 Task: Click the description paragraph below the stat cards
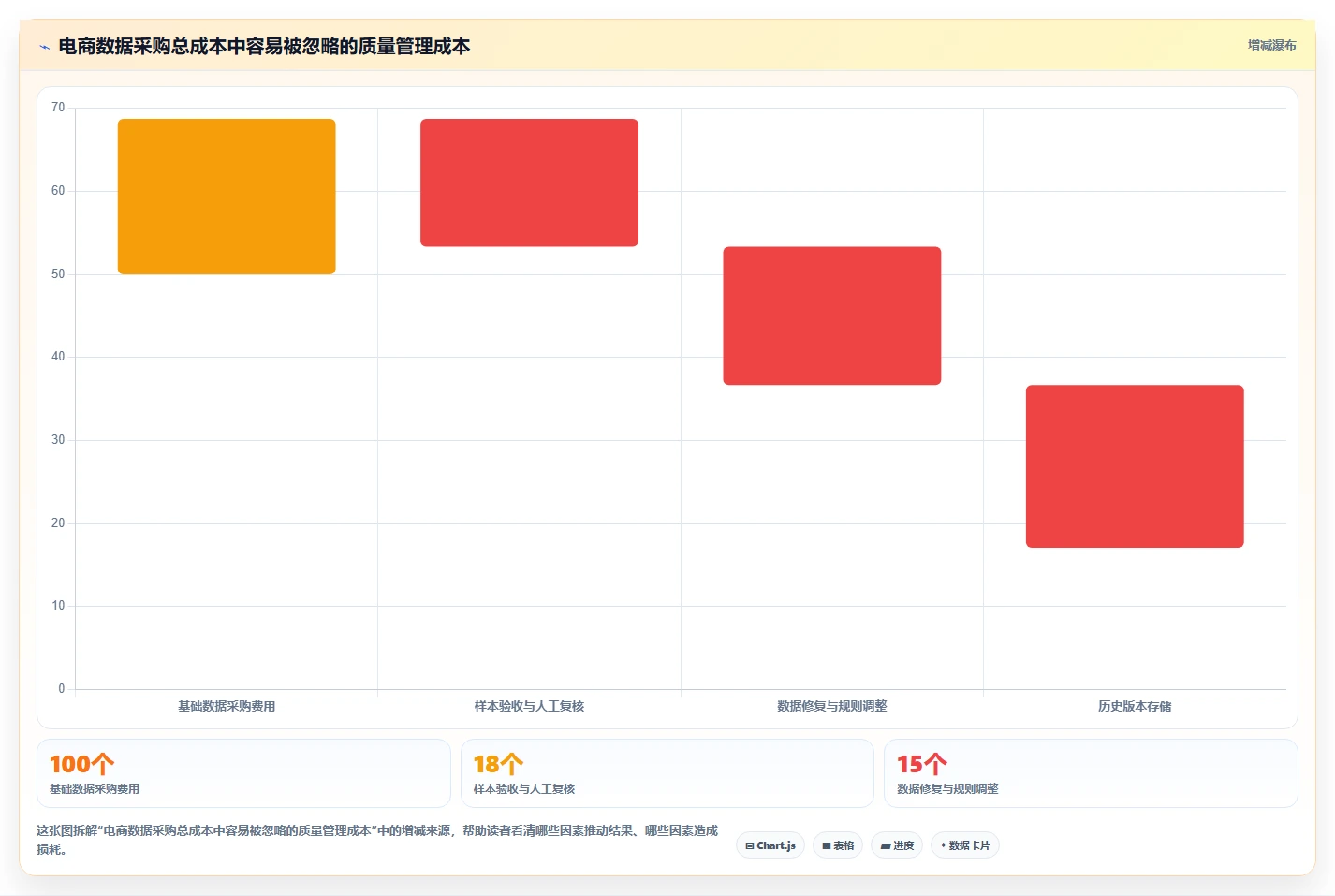pyautogui.click(x=377, y=840)
